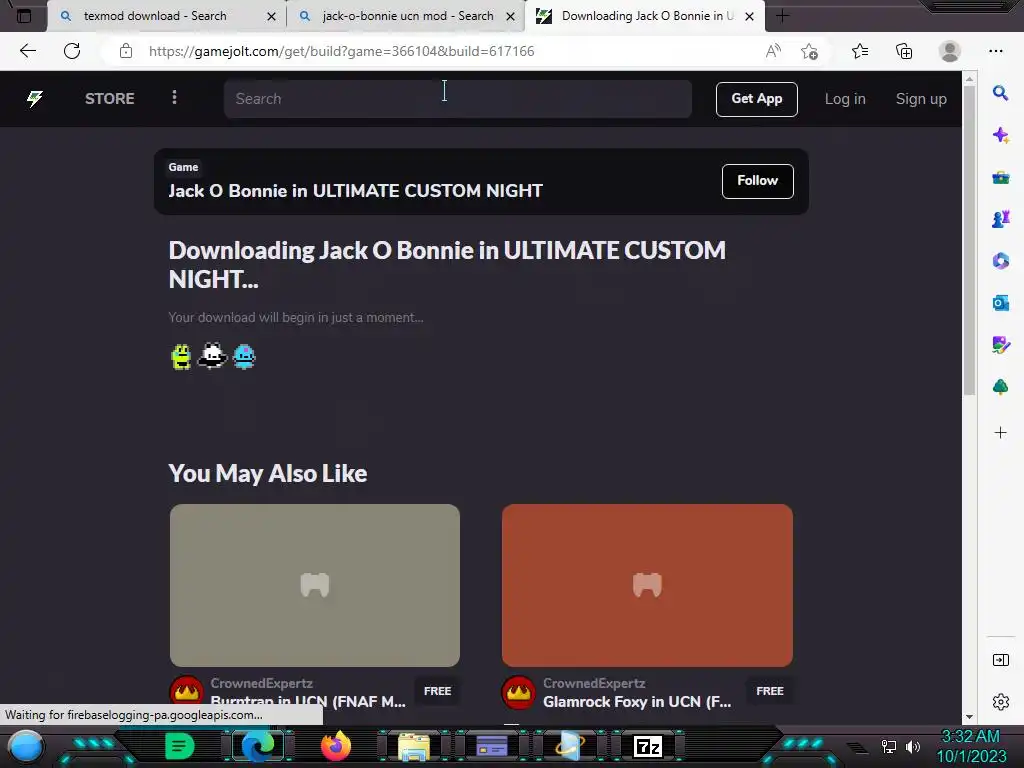Open the sidebar settings gear

pos(1000,702)
